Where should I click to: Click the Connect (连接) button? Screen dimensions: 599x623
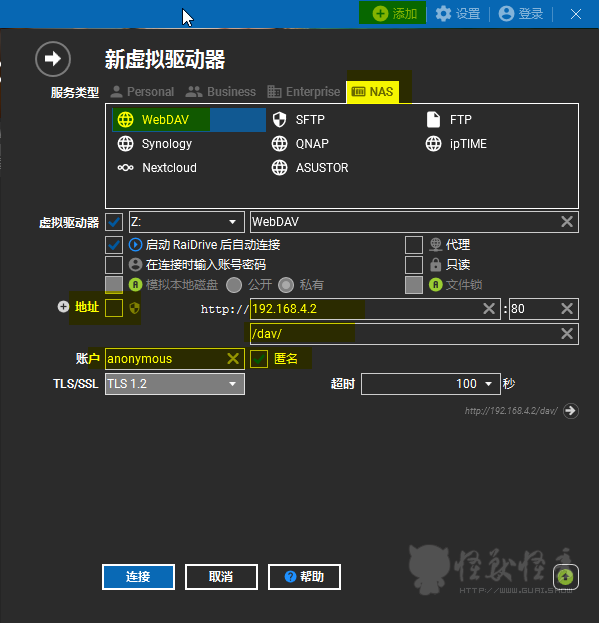click(x=138, y=577)
